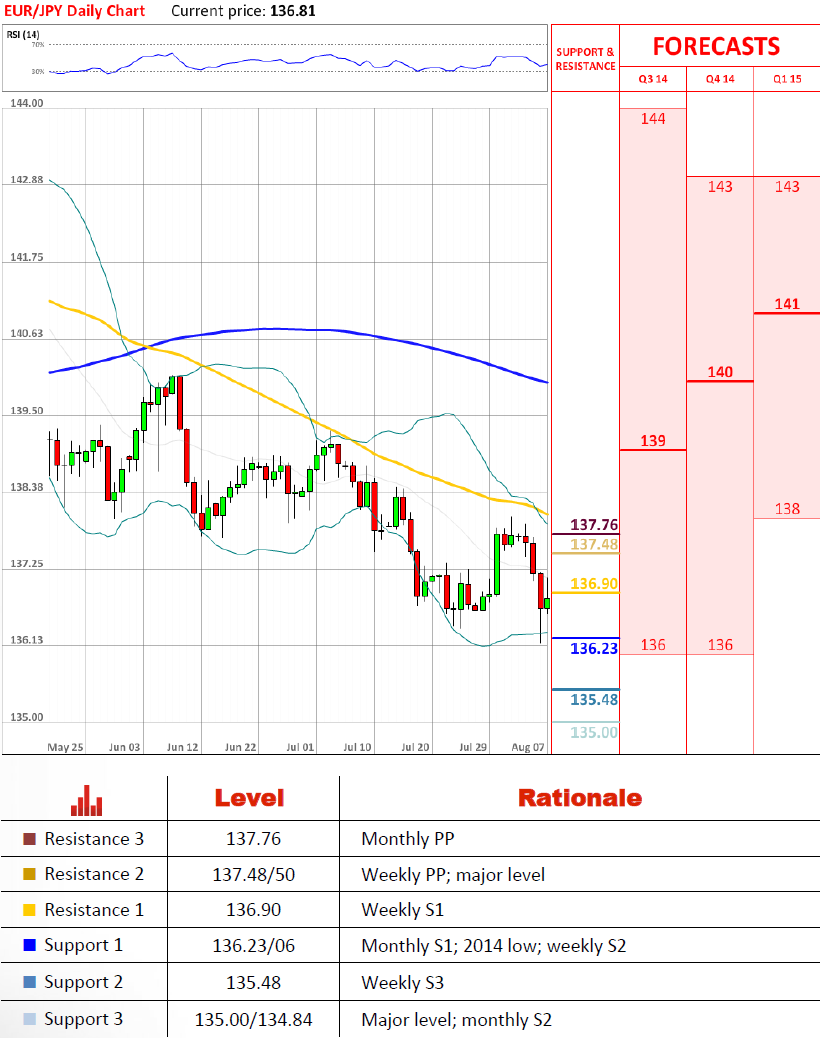Image resolution: width=820 pixels, height=1038 pixels.
Task: Select the Support 2 row label
Action: [83, 982]
